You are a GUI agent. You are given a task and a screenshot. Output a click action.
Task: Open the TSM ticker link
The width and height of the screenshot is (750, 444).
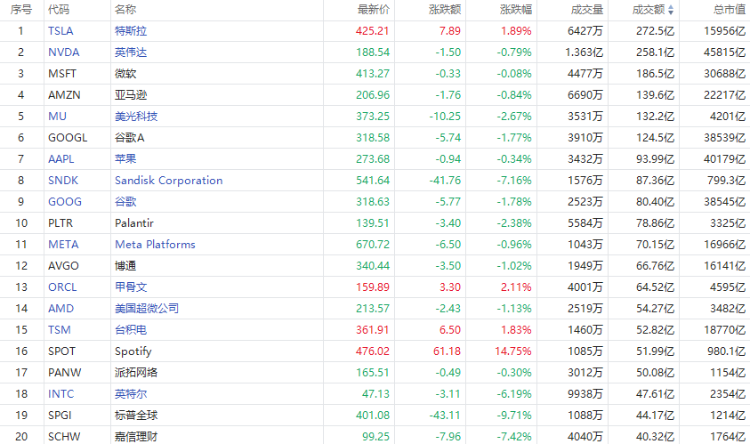point(59,330)
